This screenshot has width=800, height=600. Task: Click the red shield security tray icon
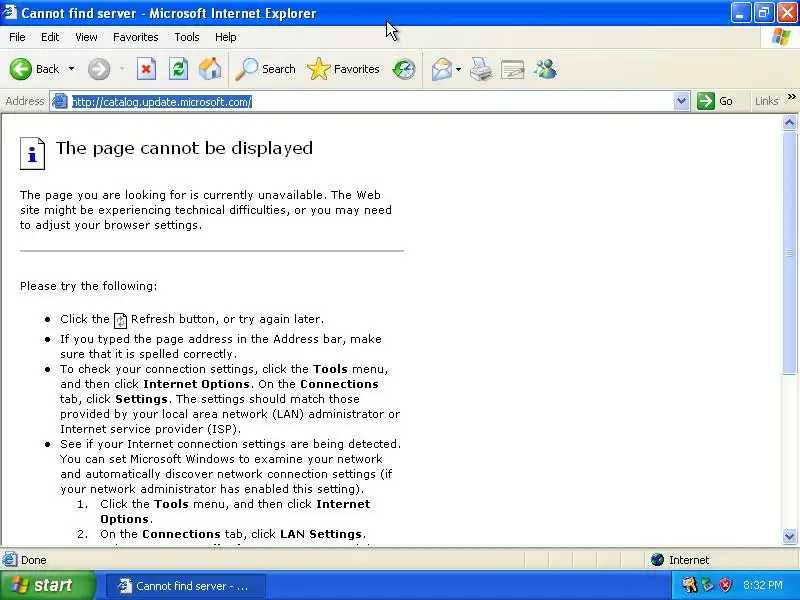tap(726, 585)
